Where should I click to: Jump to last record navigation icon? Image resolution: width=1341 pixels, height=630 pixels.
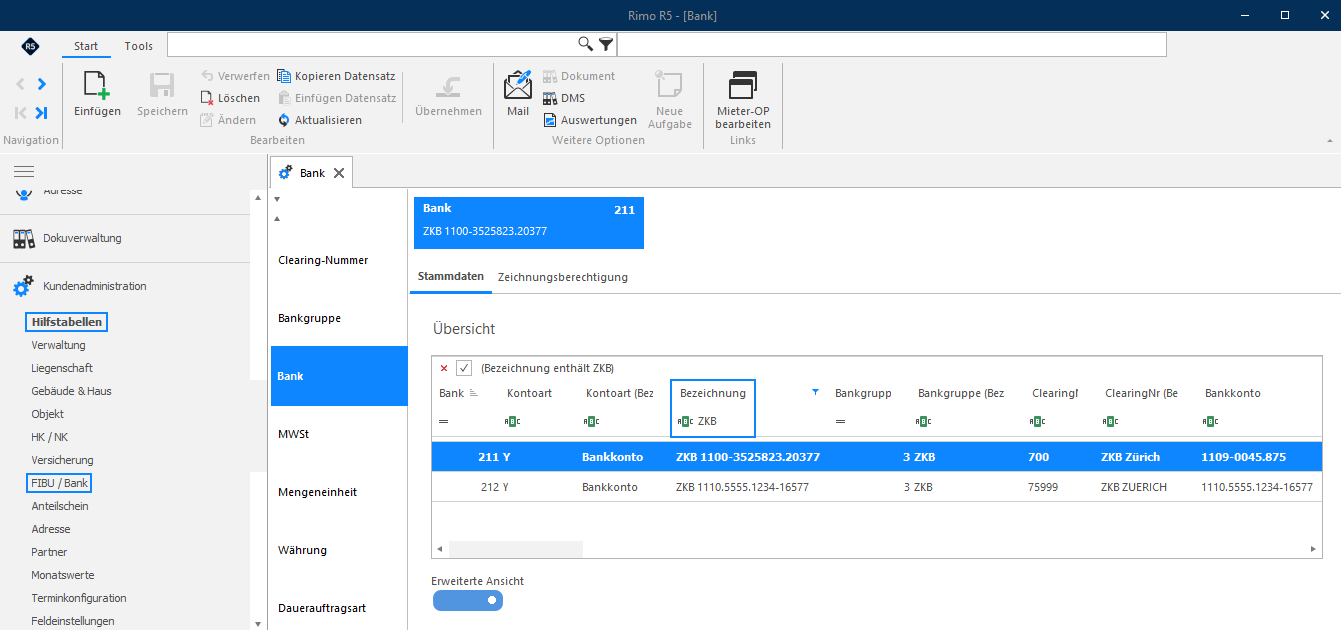coord(41,112)
